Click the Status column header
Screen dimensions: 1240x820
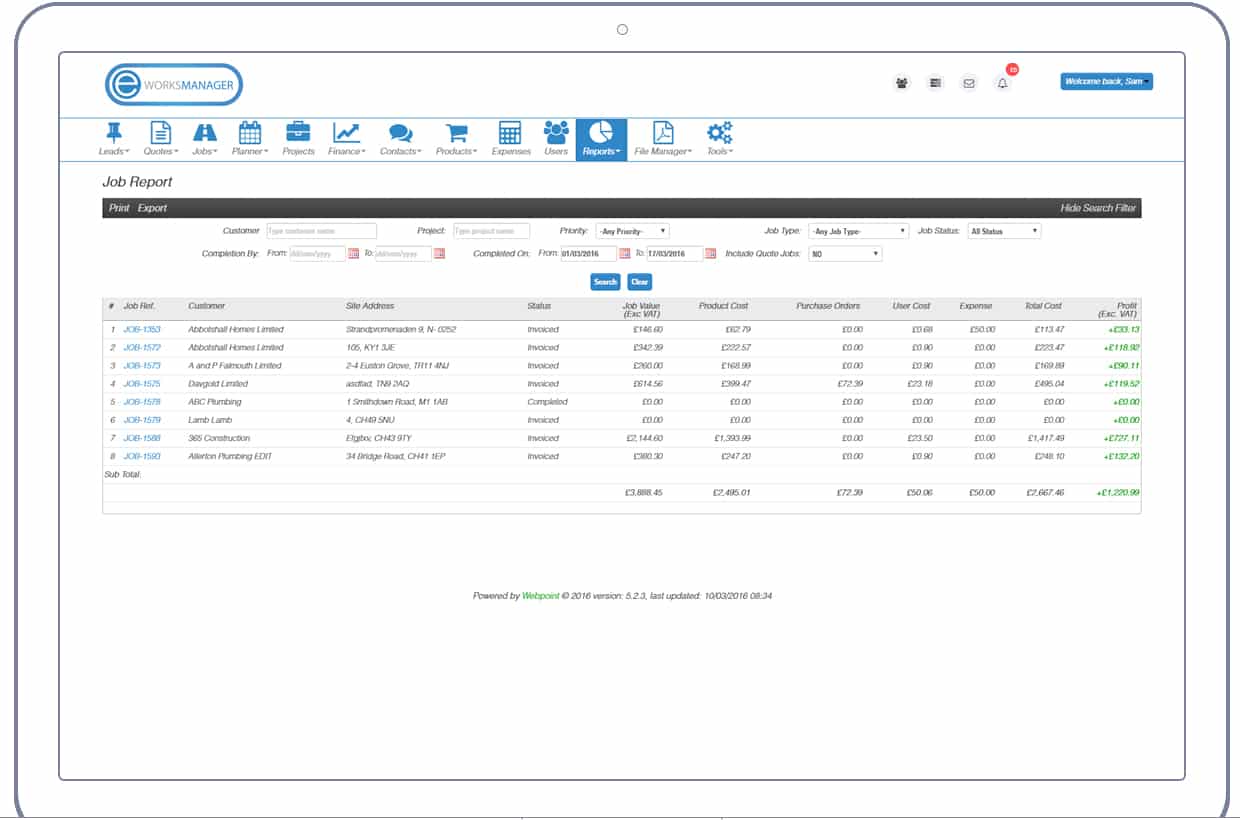(x=539, y=306)
